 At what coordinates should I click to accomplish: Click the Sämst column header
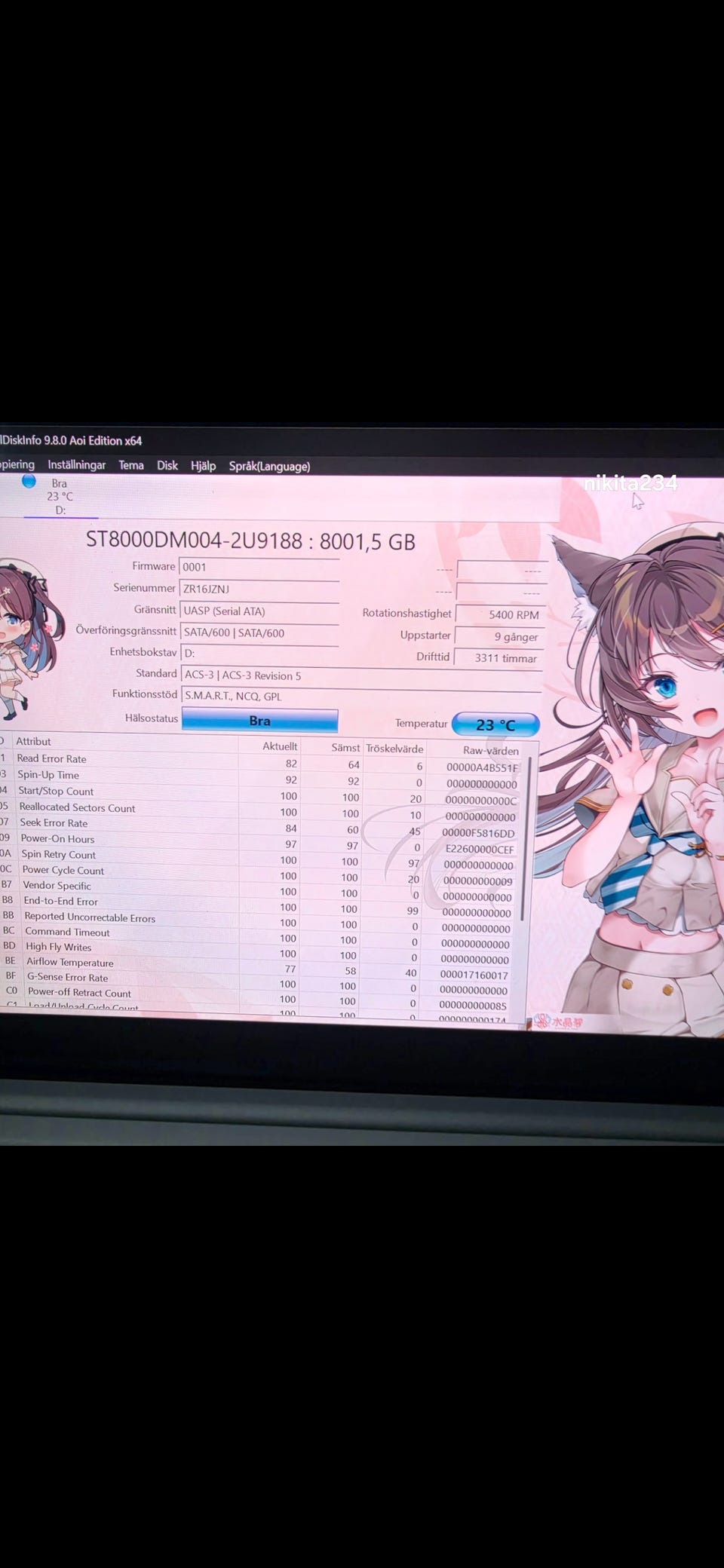[x=345, y=748]
